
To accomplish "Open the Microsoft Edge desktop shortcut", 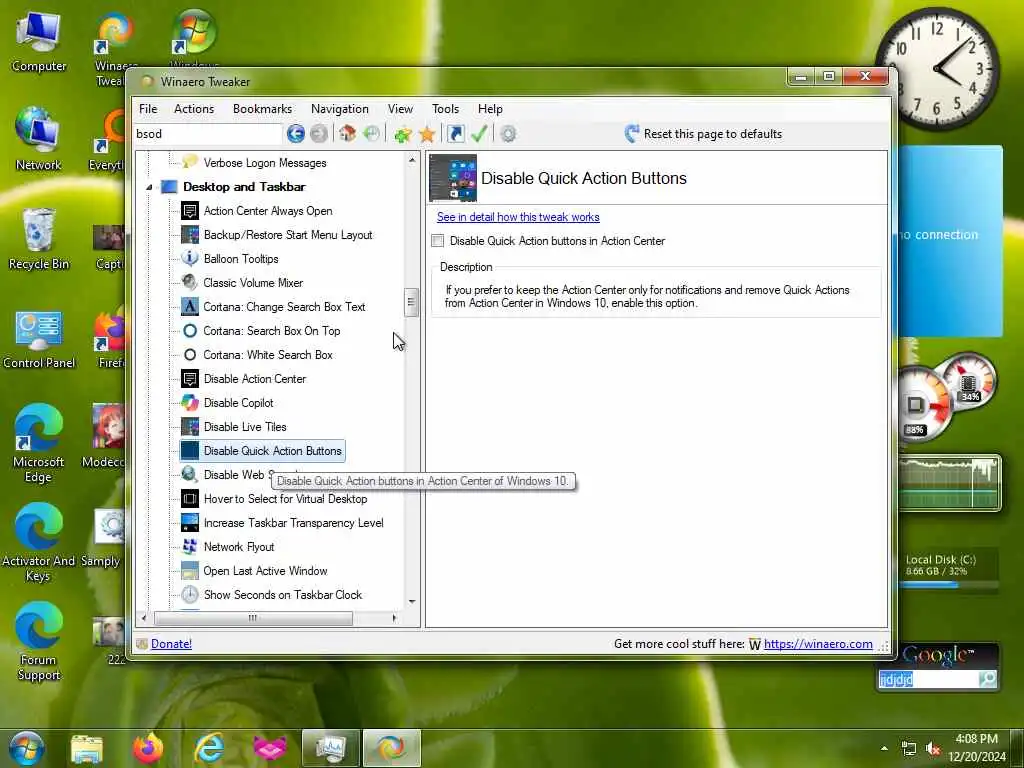I will [38, 443].
